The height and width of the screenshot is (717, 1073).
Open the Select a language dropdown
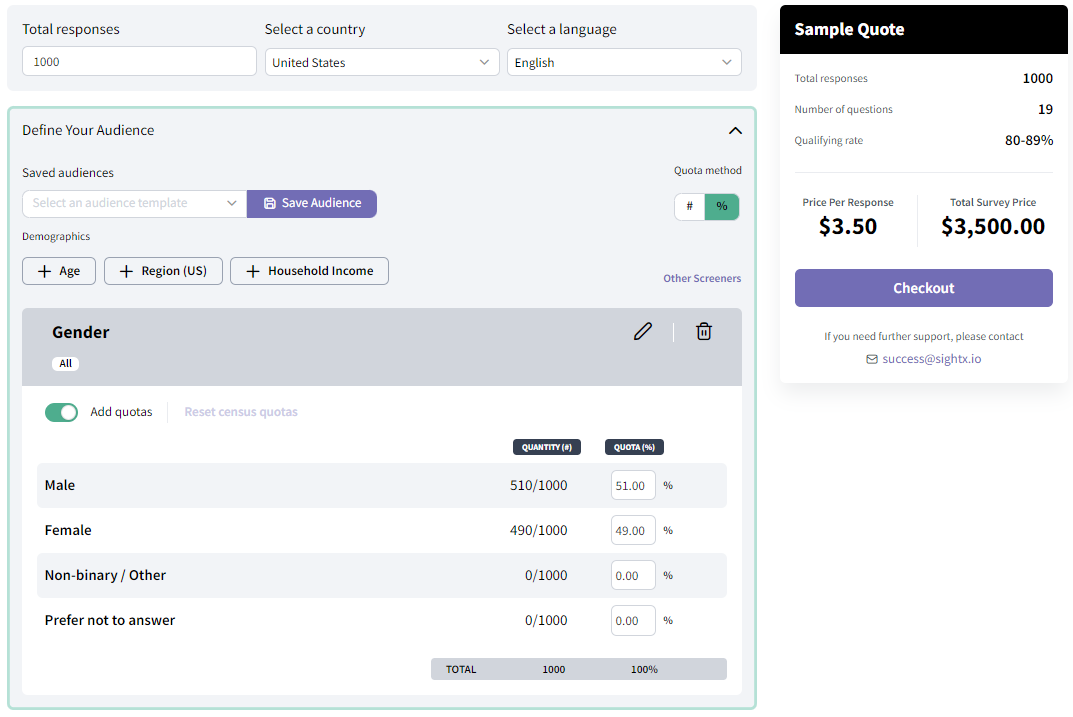[x=624, y=62]
